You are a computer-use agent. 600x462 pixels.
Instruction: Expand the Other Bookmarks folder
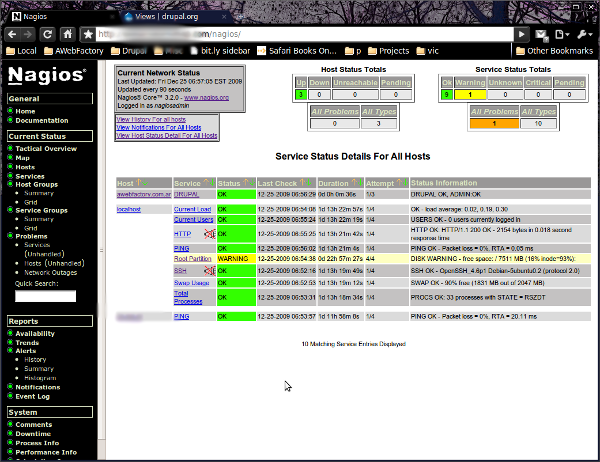click(554, 51)
